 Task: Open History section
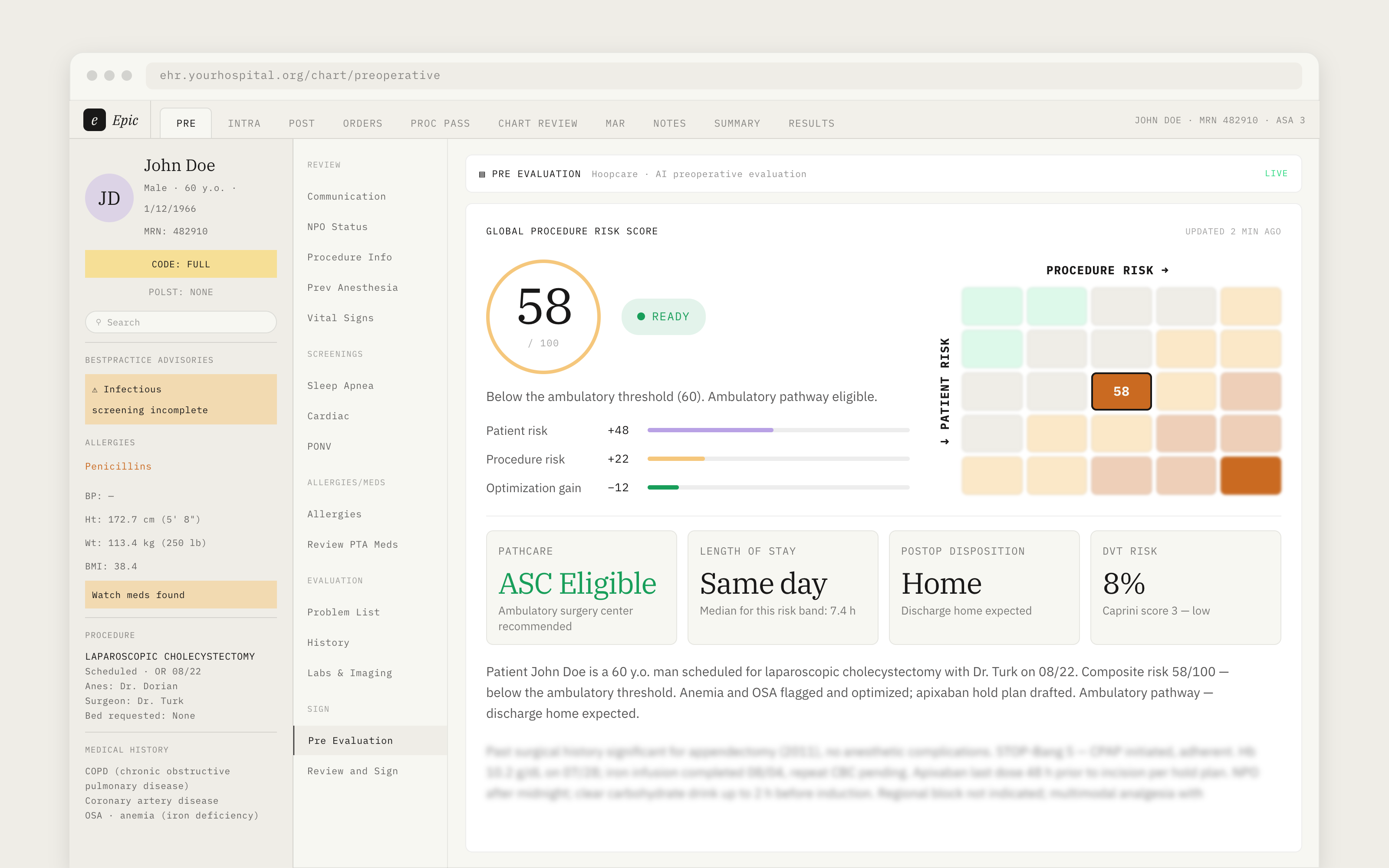pos(328,643)
